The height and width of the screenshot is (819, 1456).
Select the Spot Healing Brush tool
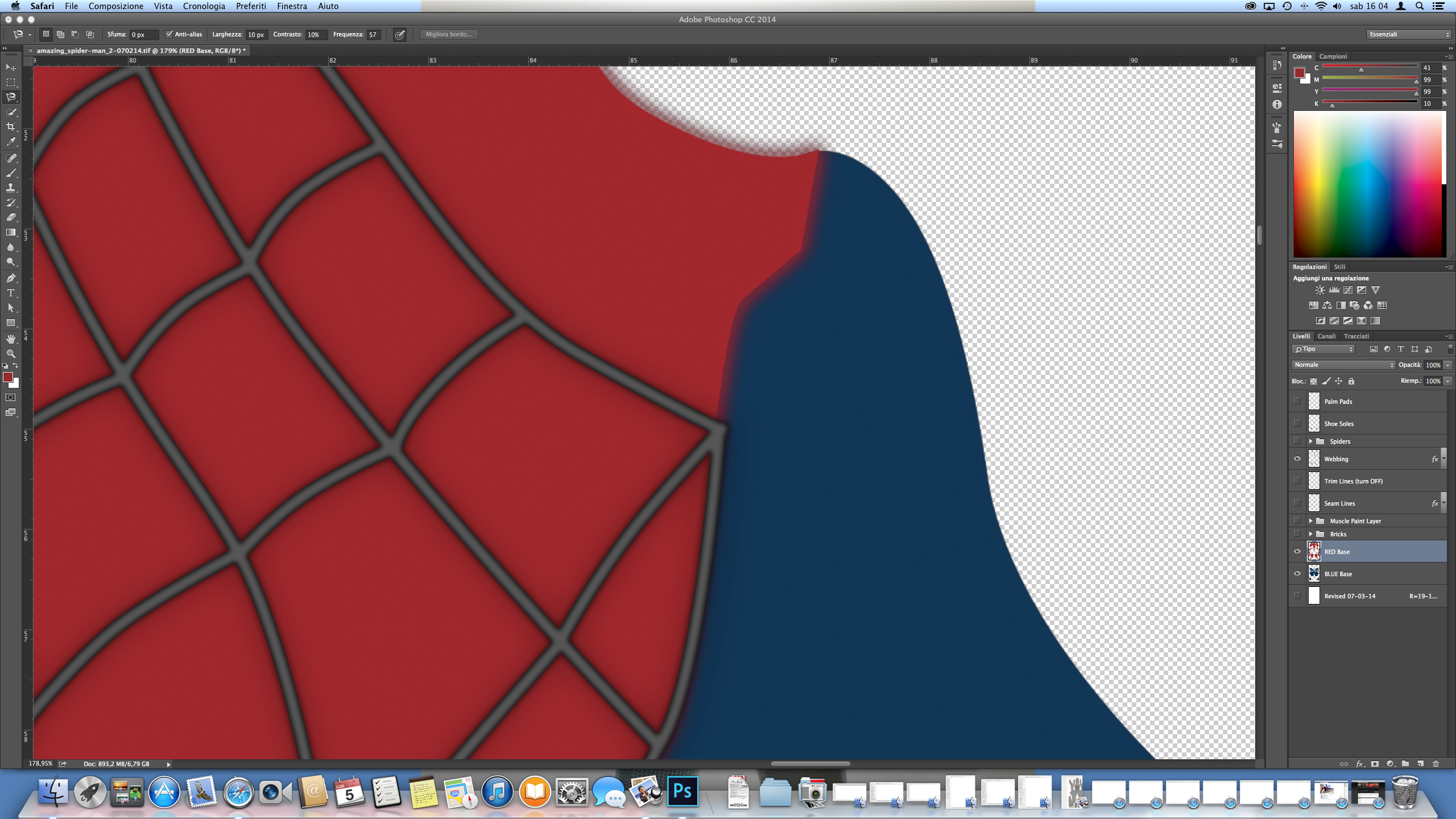pyautogui.click(x=11, y=158)
